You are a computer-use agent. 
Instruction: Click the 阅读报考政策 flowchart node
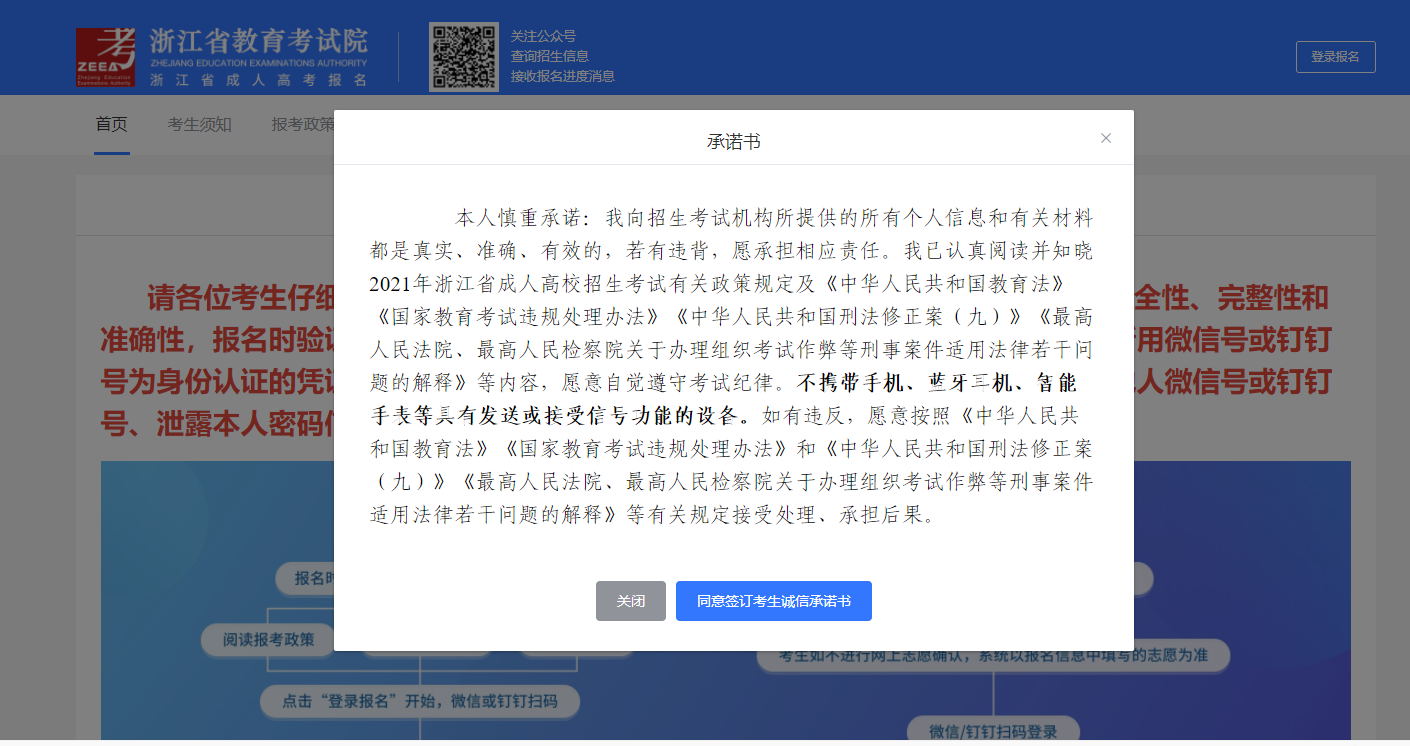[x=266, y=640]
